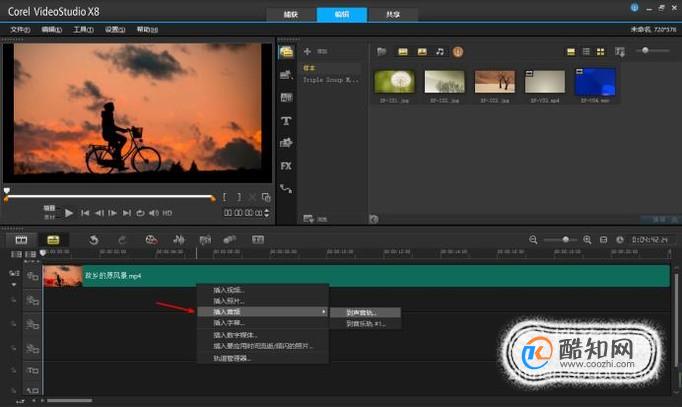Viewport: 682px width, 407px height.
Task: Switch library to thumbnail view
Action: tap(600, 52)
